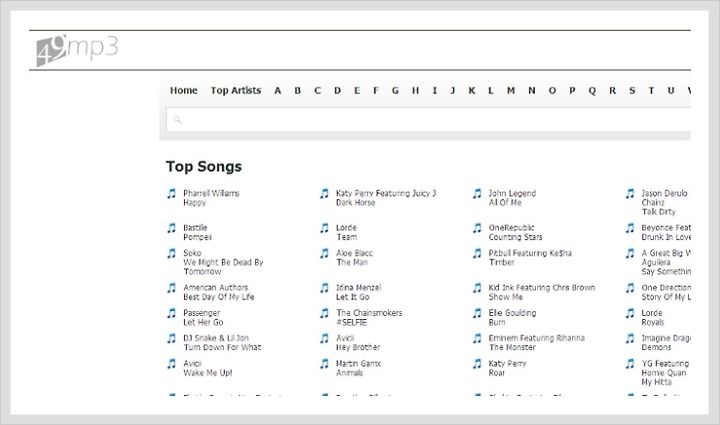Click music note icon beside OneRepublic
720x425 pixels.
[x=477, y=228]
